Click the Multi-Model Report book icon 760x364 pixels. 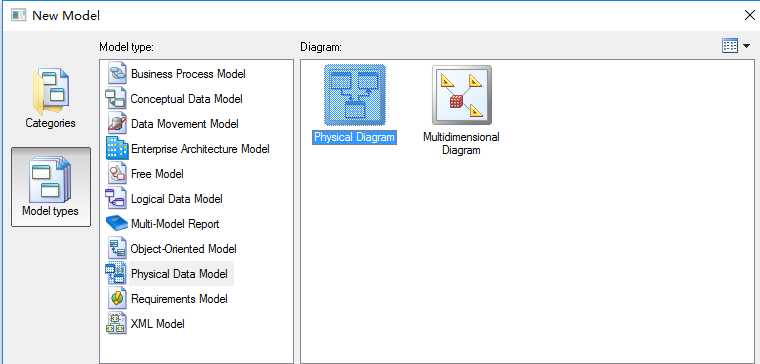point(117,224)
